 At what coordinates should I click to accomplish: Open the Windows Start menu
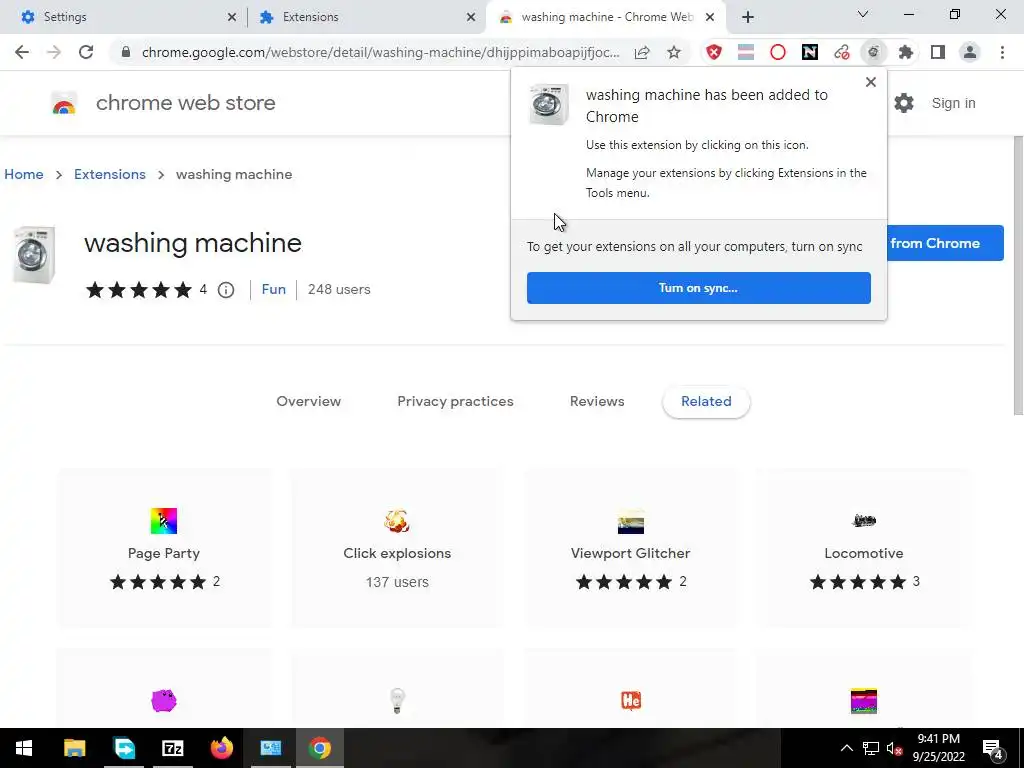[x=24, y=748]
